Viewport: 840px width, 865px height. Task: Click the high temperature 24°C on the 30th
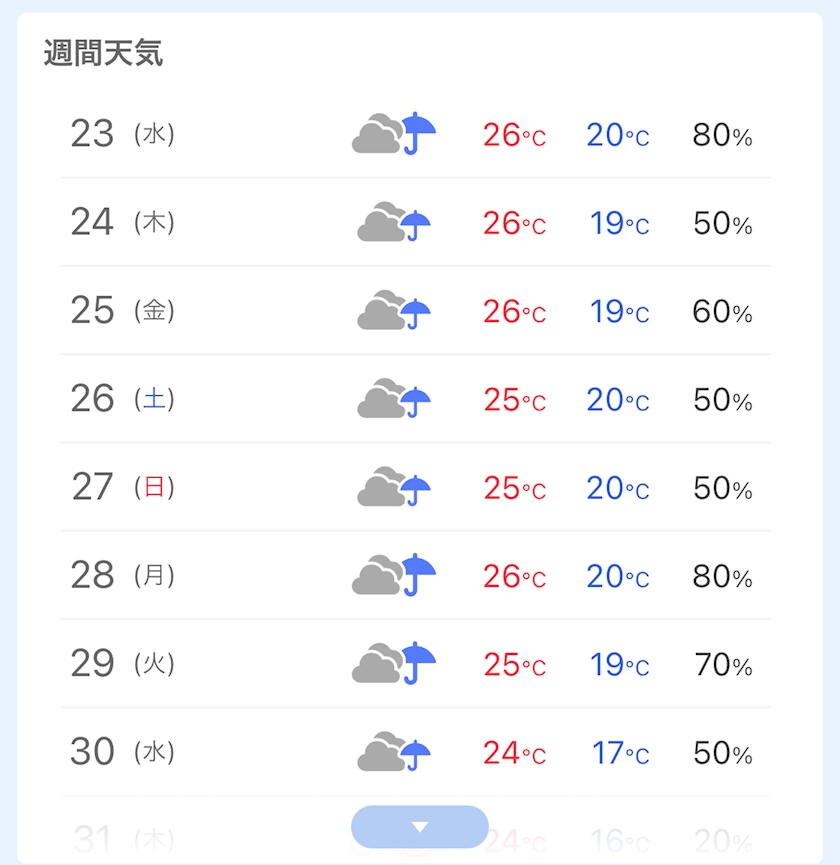514,752
